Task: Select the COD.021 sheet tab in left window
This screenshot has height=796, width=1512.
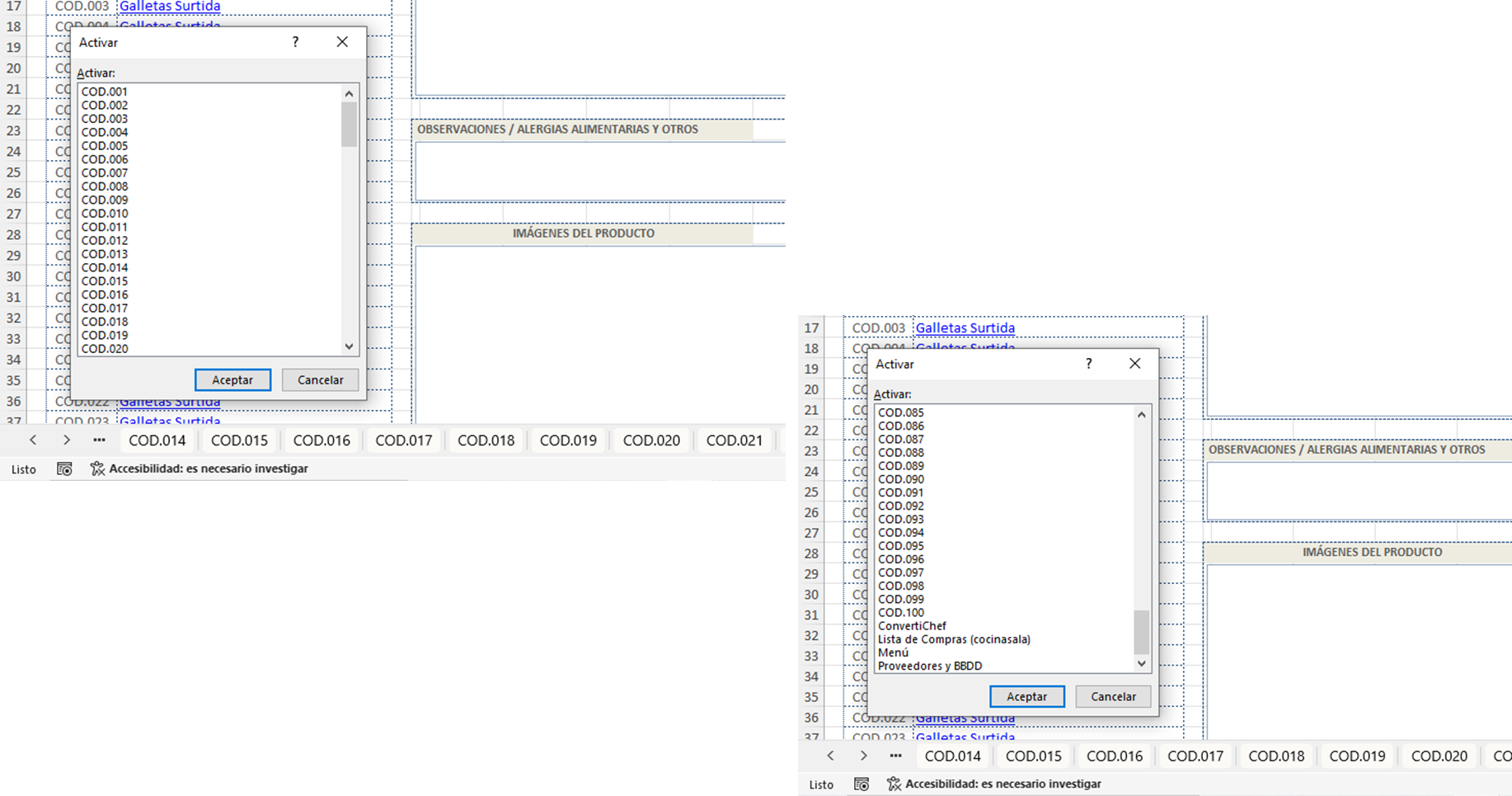Action: [x=735, y=440]
